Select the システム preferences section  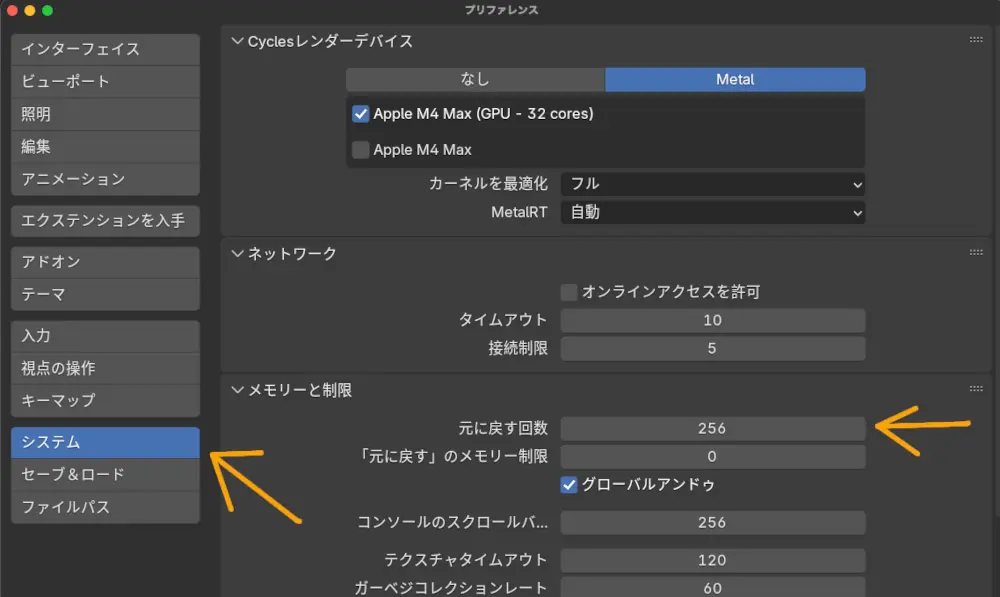point(105,442)
